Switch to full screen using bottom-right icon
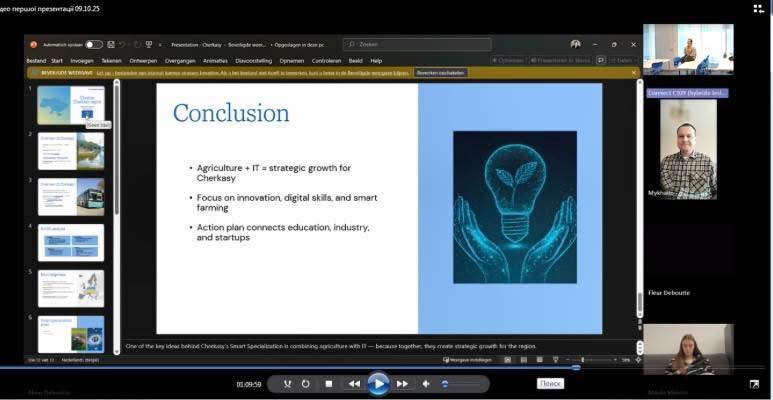 point(754,384)
